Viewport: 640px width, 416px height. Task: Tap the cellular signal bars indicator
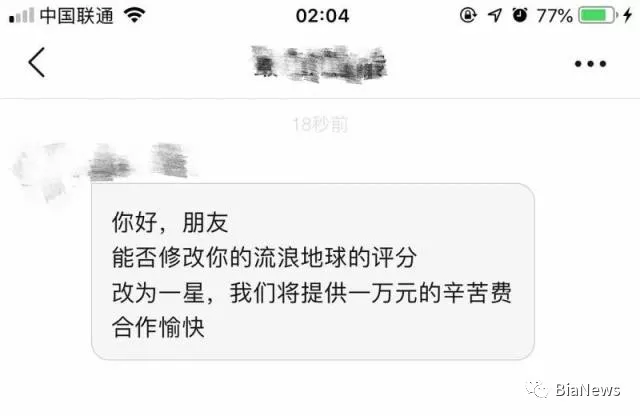(21, 16)
